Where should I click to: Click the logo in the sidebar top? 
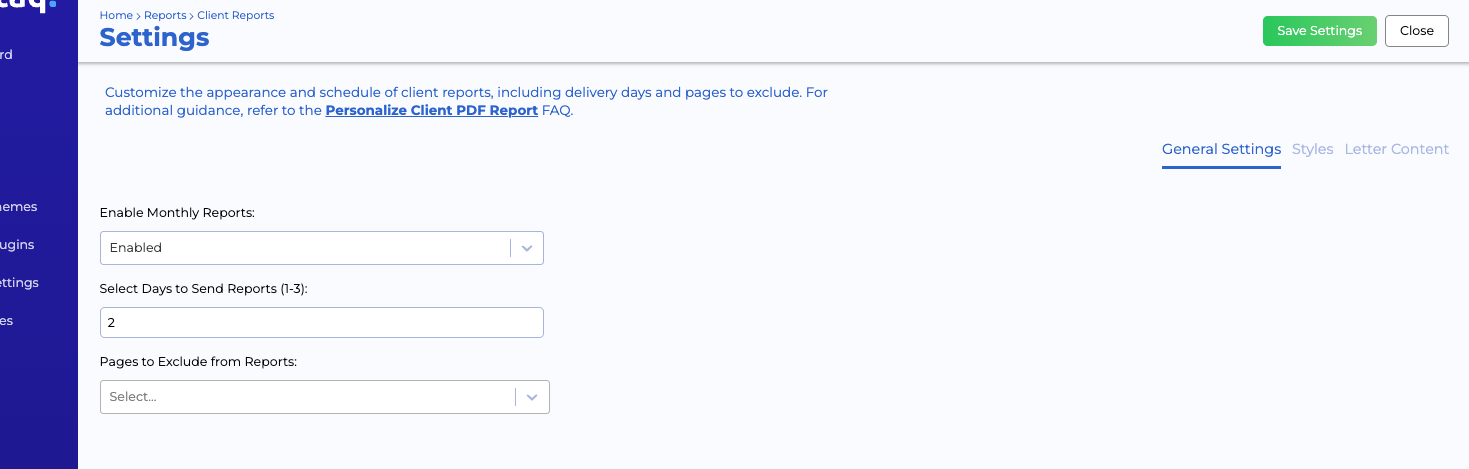[x=30, y=6]
